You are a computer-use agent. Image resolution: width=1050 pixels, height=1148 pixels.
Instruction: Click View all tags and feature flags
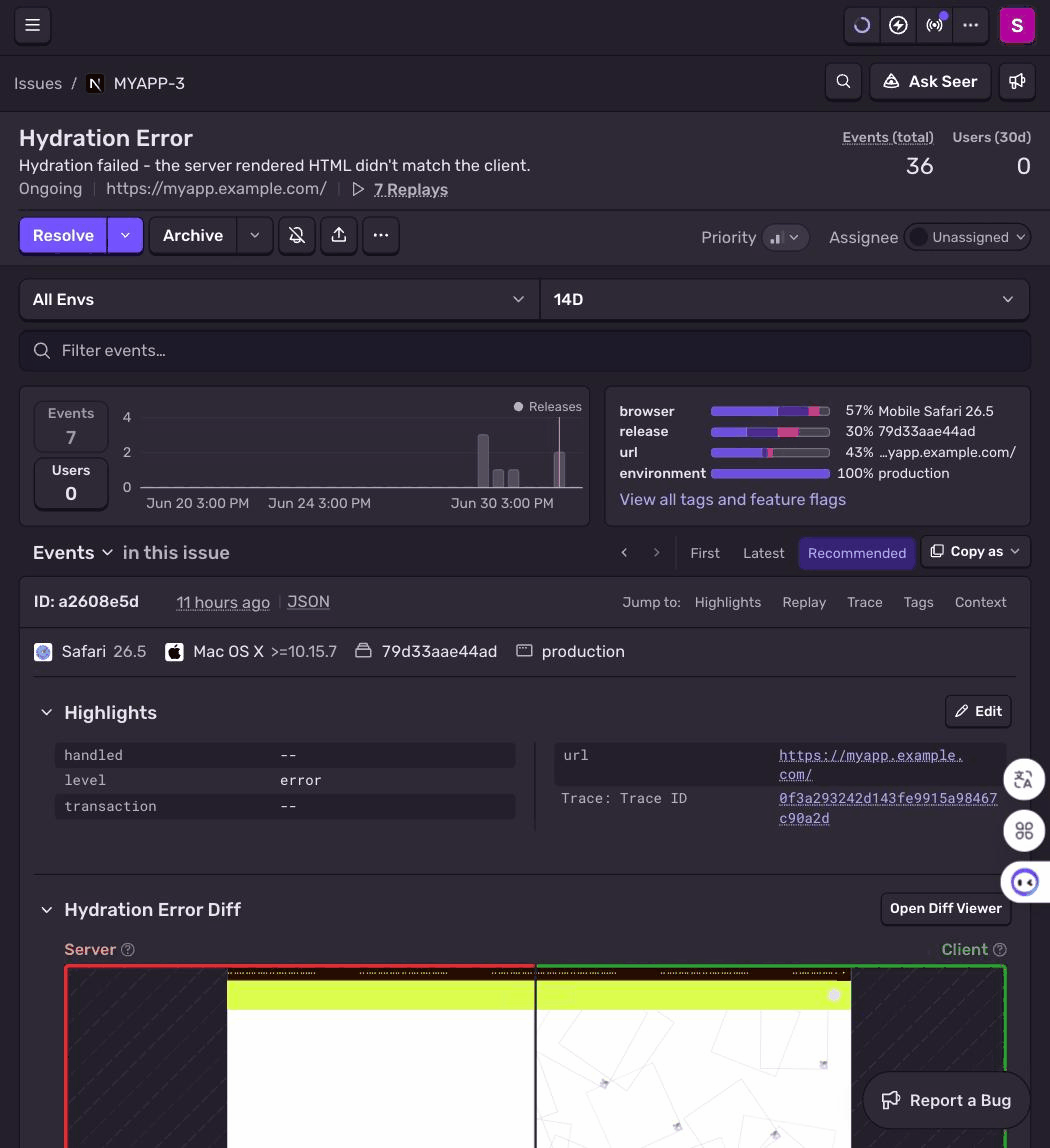click(732, 499)
